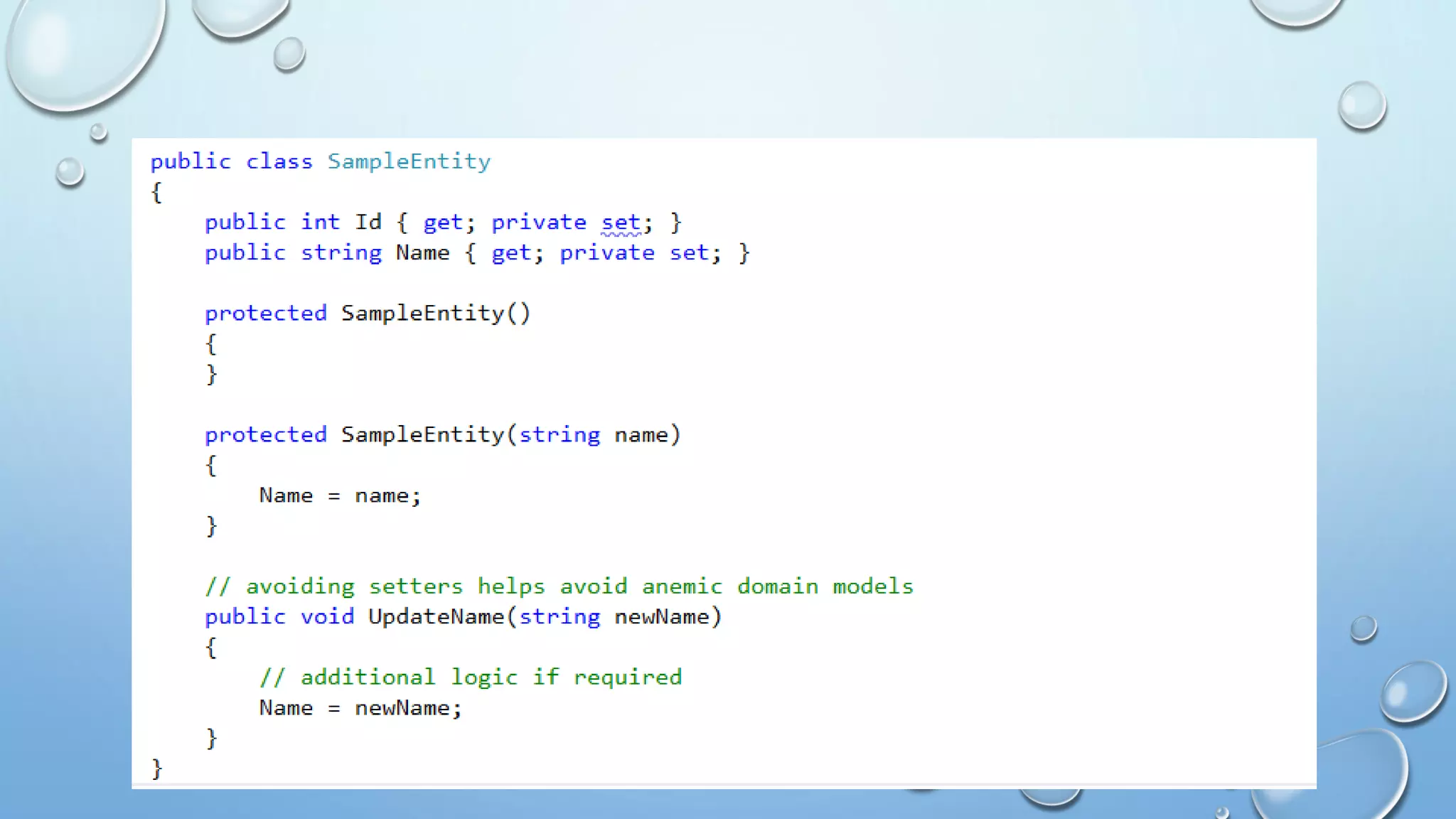
Task: Click the 'Name = newName;' statement
Action: click(360, 708)
